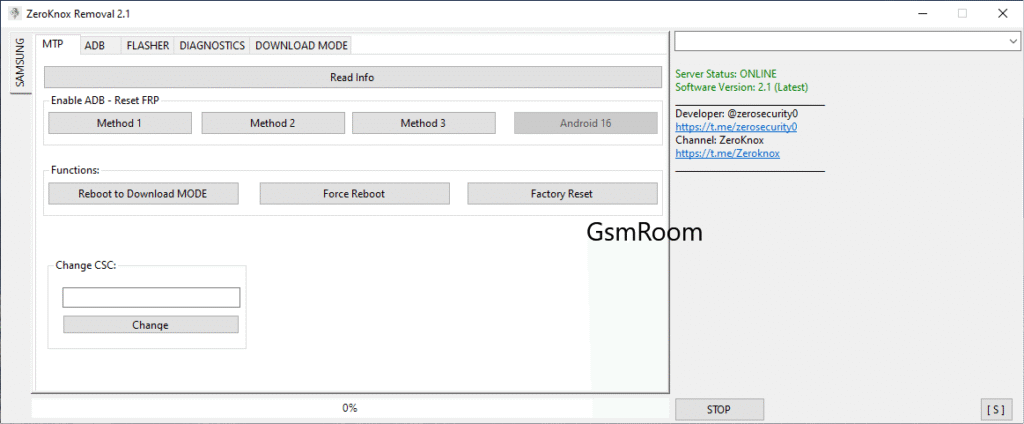Choose Method 3 for enabling ADB

click(423, 123)
